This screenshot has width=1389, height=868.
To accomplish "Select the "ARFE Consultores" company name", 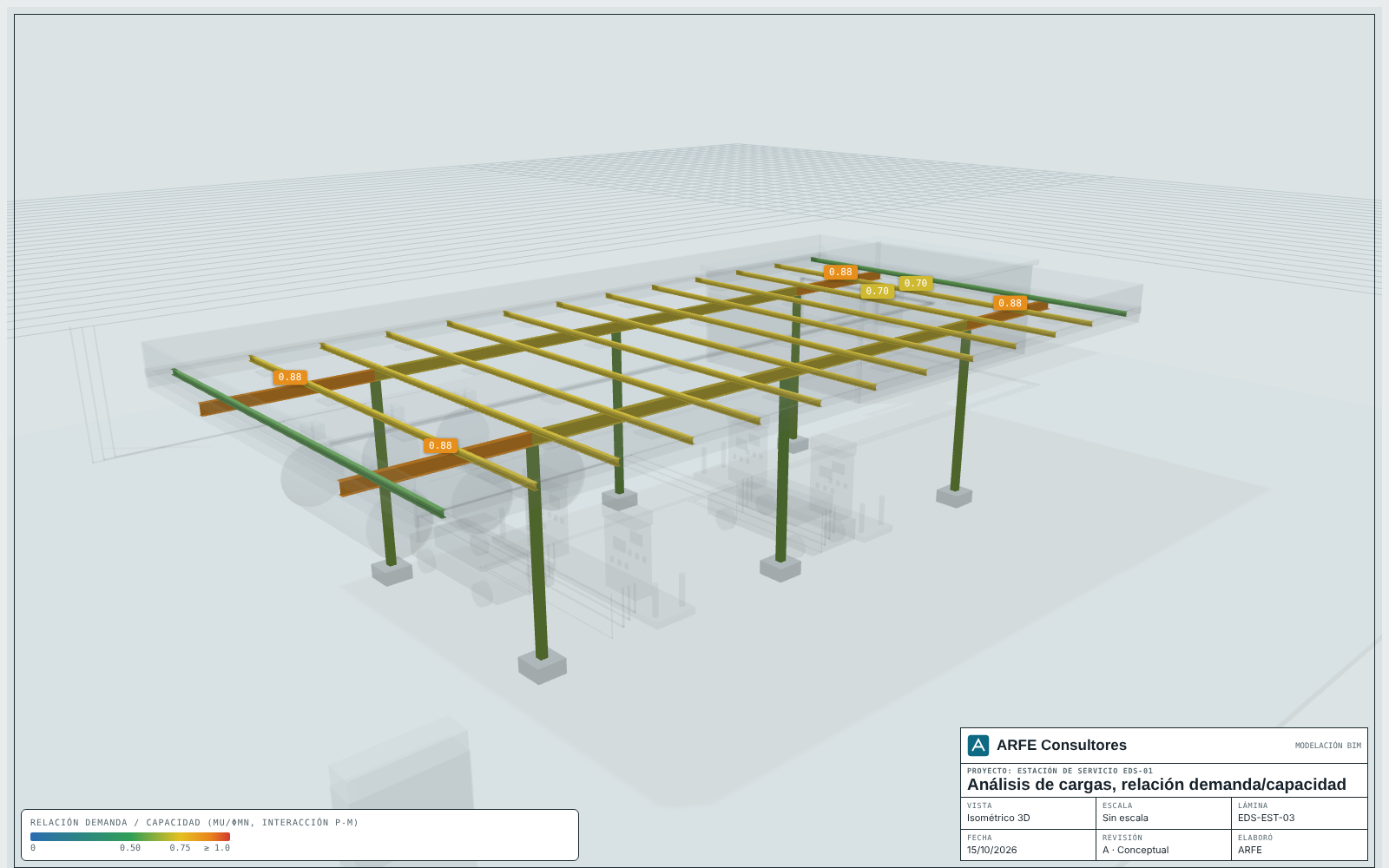I will coord(1062,746).
